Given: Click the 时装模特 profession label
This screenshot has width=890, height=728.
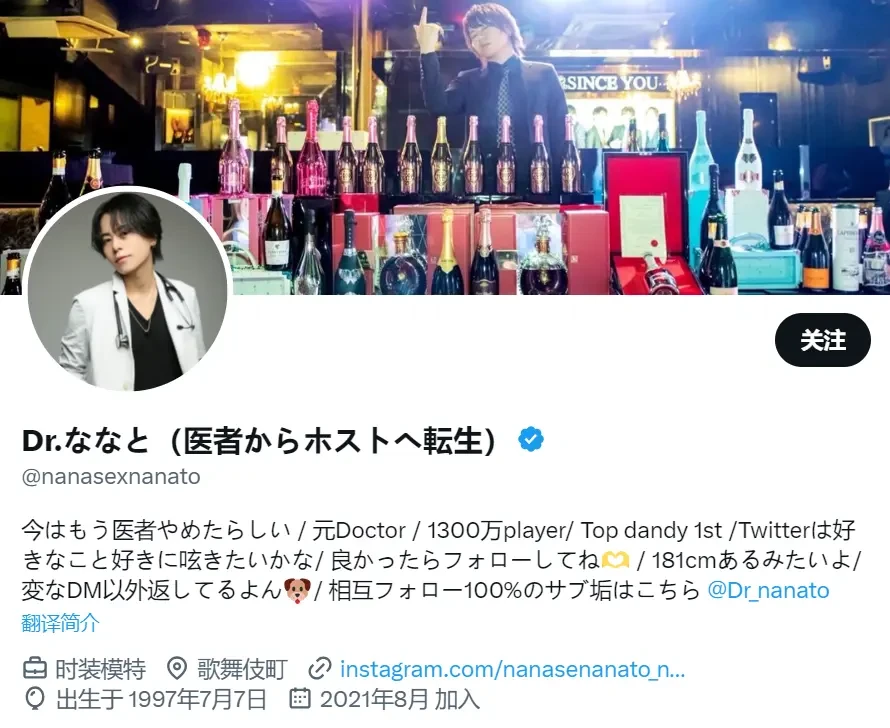Looking at the screenshot, I should click(x=100, y=669).
